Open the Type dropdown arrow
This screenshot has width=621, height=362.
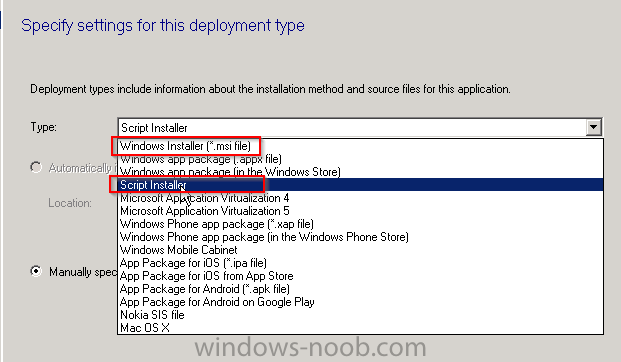pos(593,128)
